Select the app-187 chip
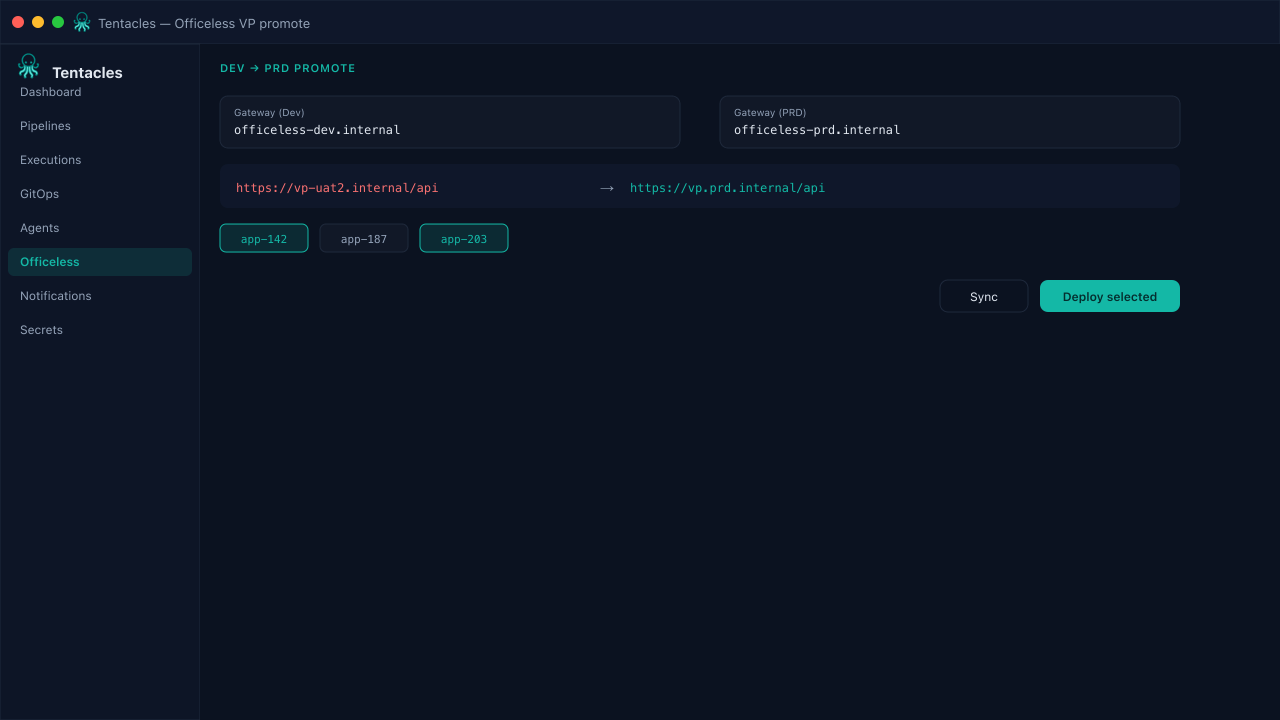This screenshot has width=1280, height=720. (364, 238)
